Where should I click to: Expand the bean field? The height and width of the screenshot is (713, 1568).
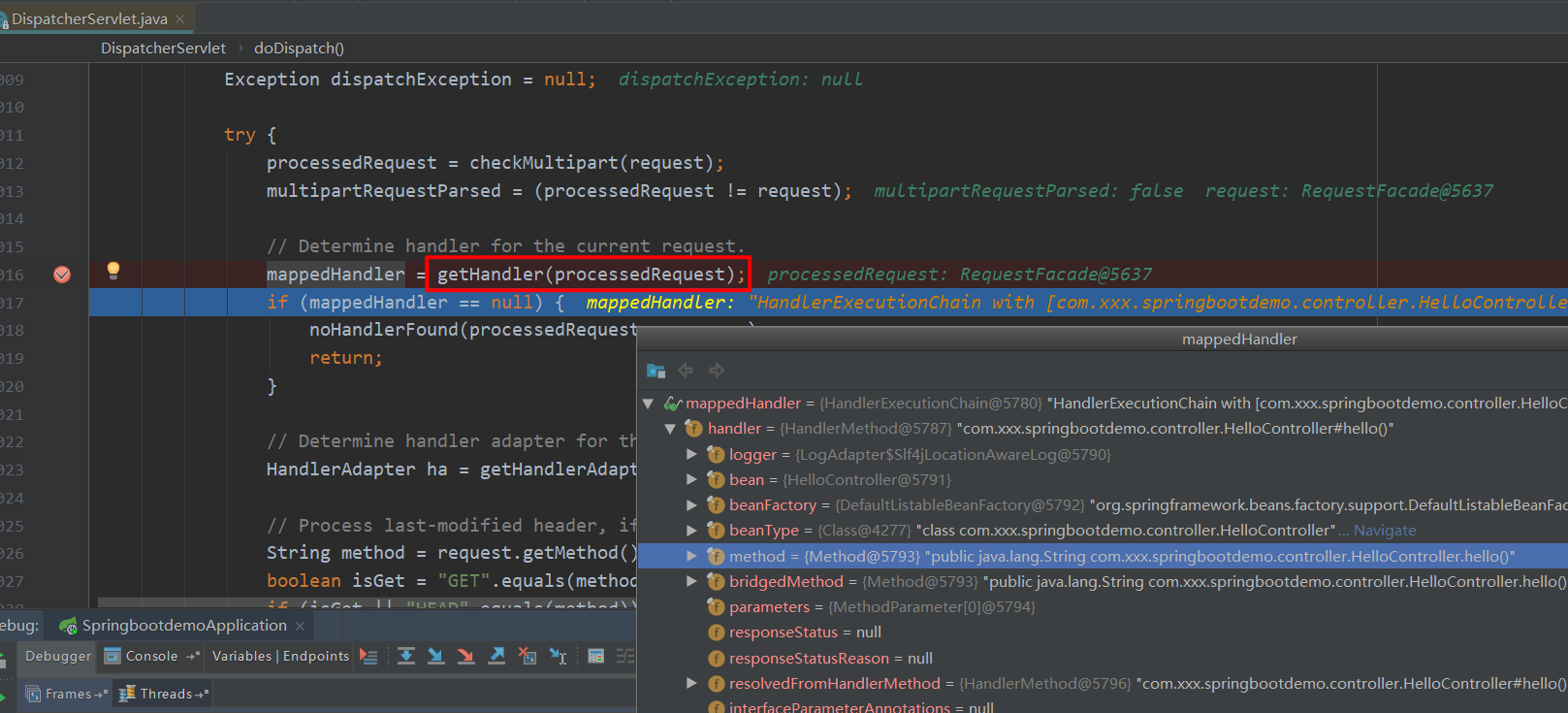[691, 479]
